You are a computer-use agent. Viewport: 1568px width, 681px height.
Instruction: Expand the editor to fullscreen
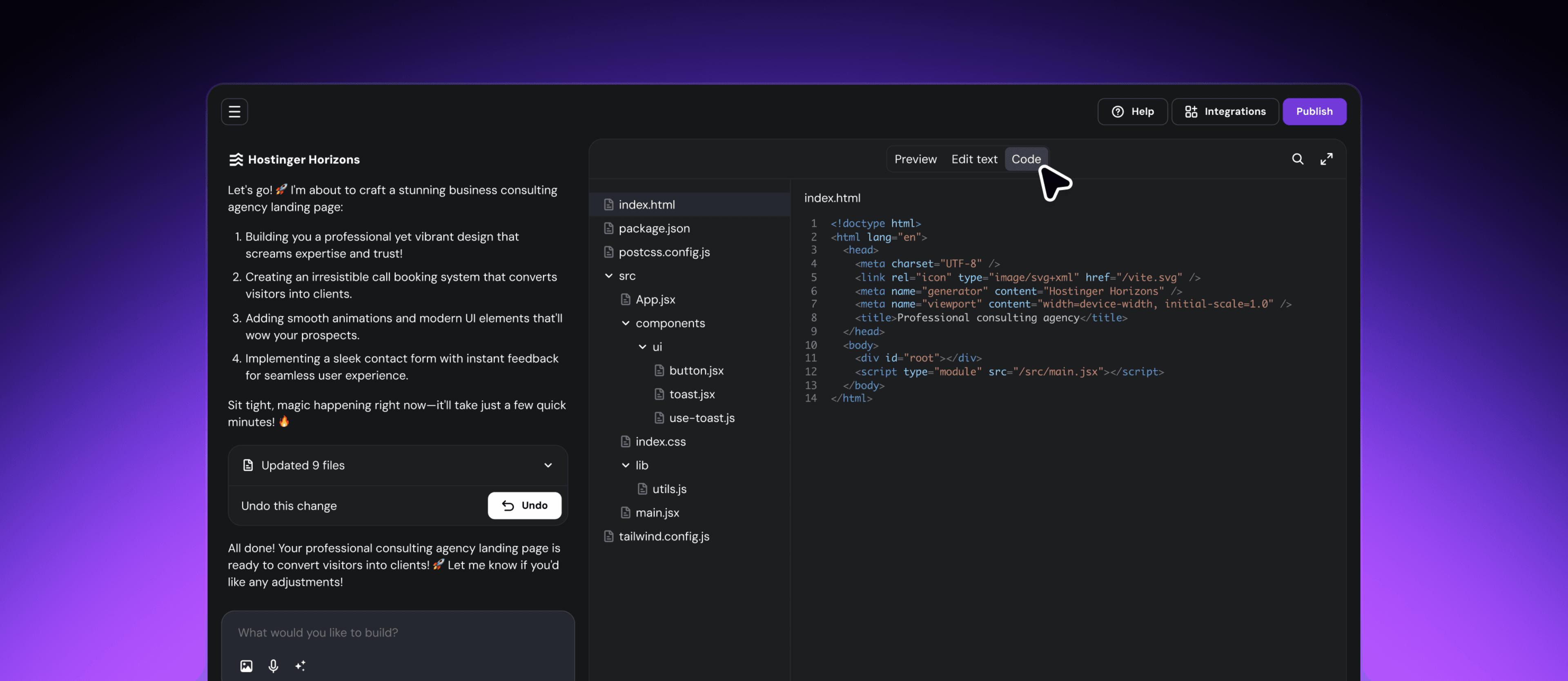pos(1327,159)
